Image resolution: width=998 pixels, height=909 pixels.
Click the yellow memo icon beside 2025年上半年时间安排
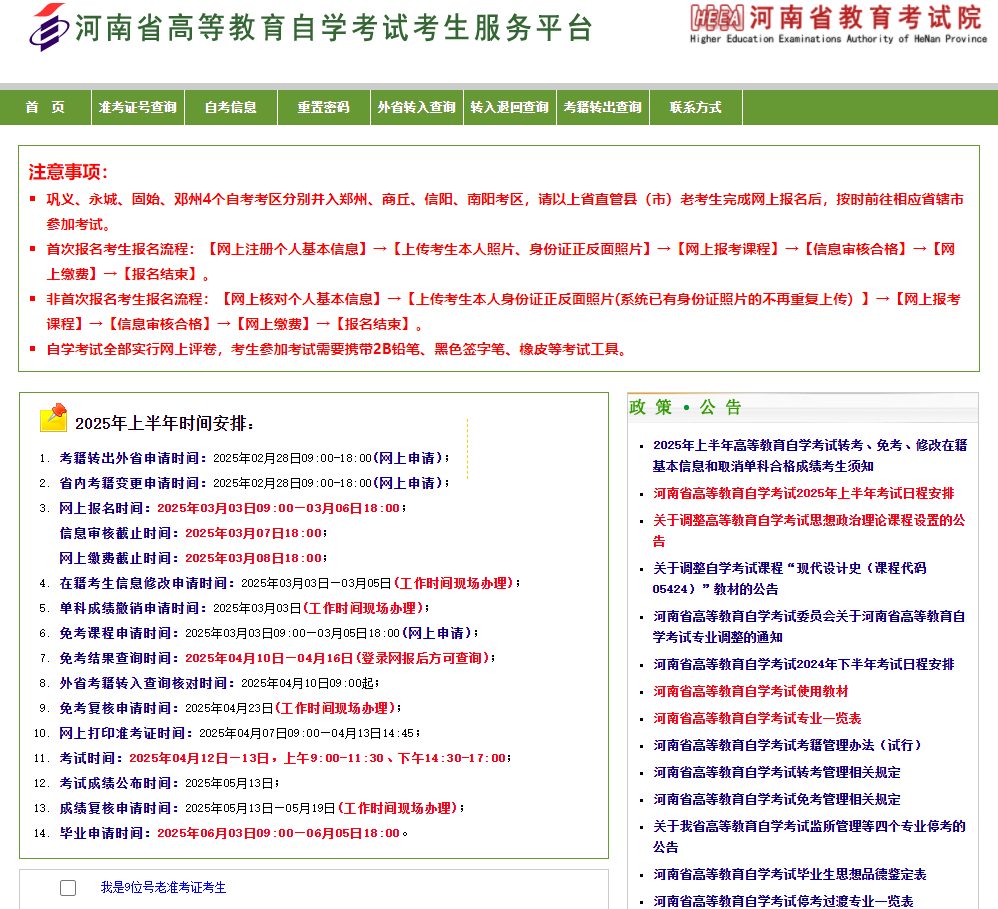click(56, 419)
